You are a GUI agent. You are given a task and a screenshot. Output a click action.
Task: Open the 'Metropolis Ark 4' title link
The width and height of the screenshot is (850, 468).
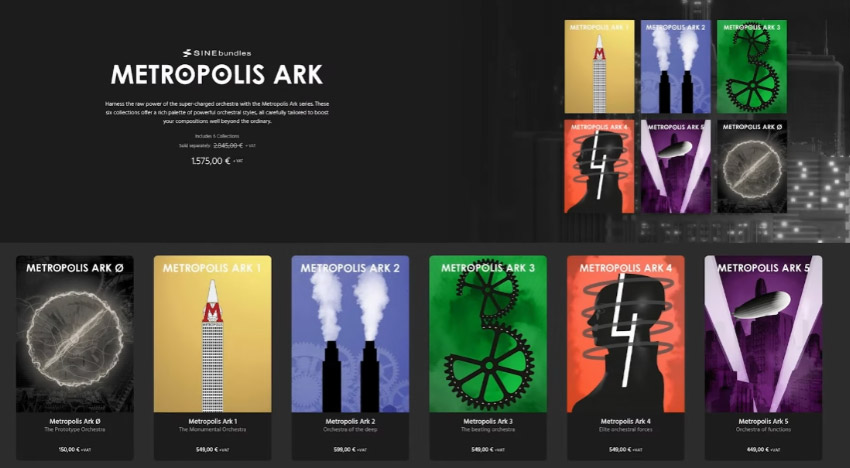(626, 421)
